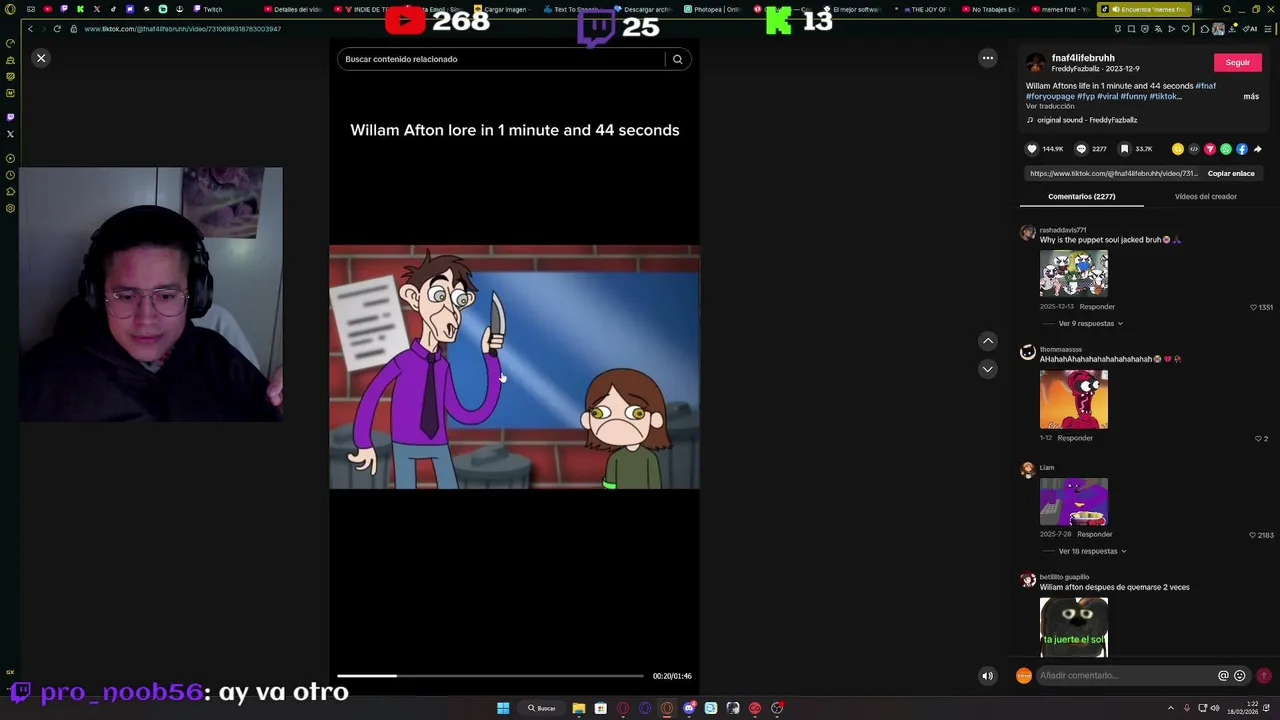The width and height of the screenshot is (1280, 720).
Task: Open Discord from the taskbar
Action: (x=689, y=708)
